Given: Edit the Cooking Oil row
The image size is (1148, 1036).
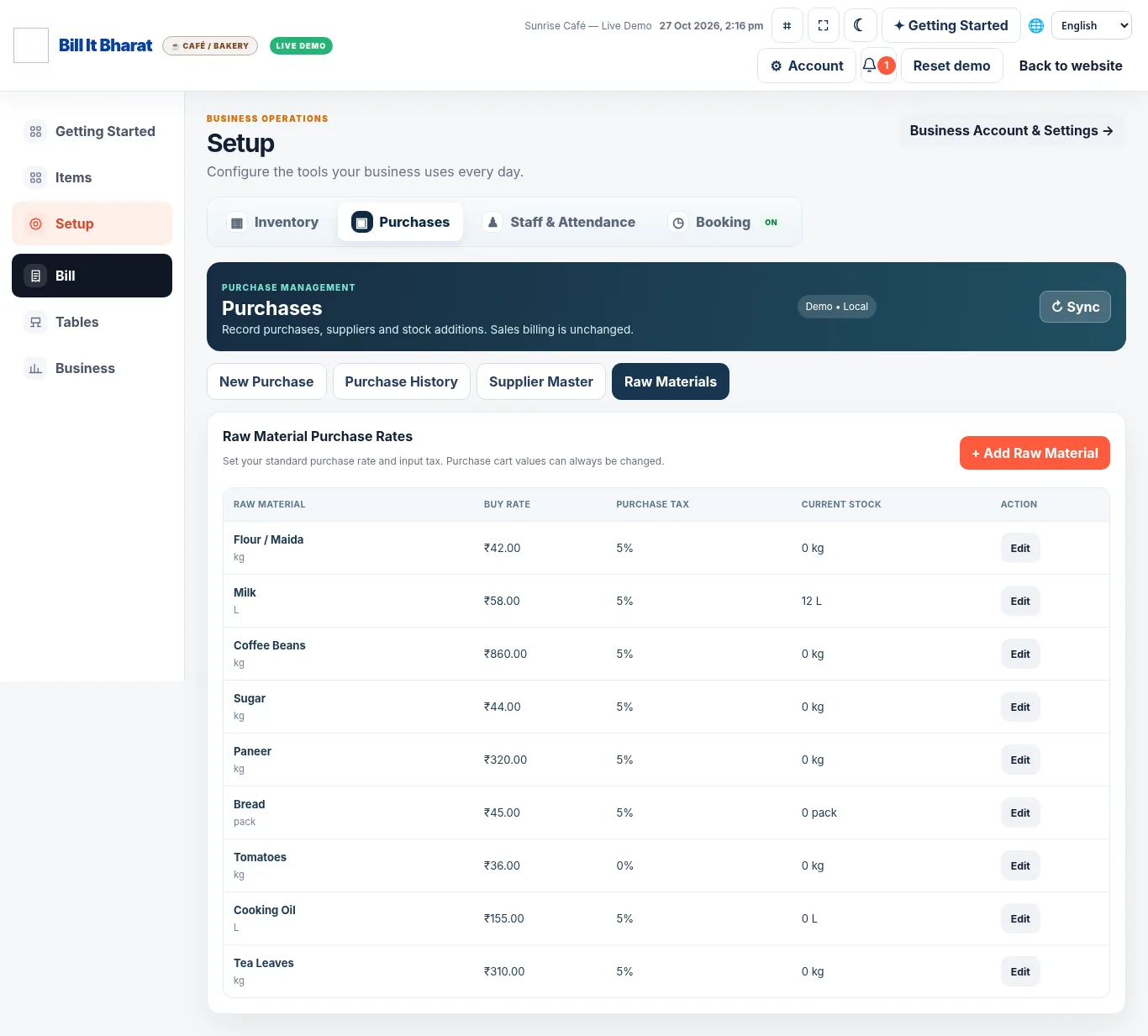Looking at the screenshot, I should click(x=1020, y=918).
